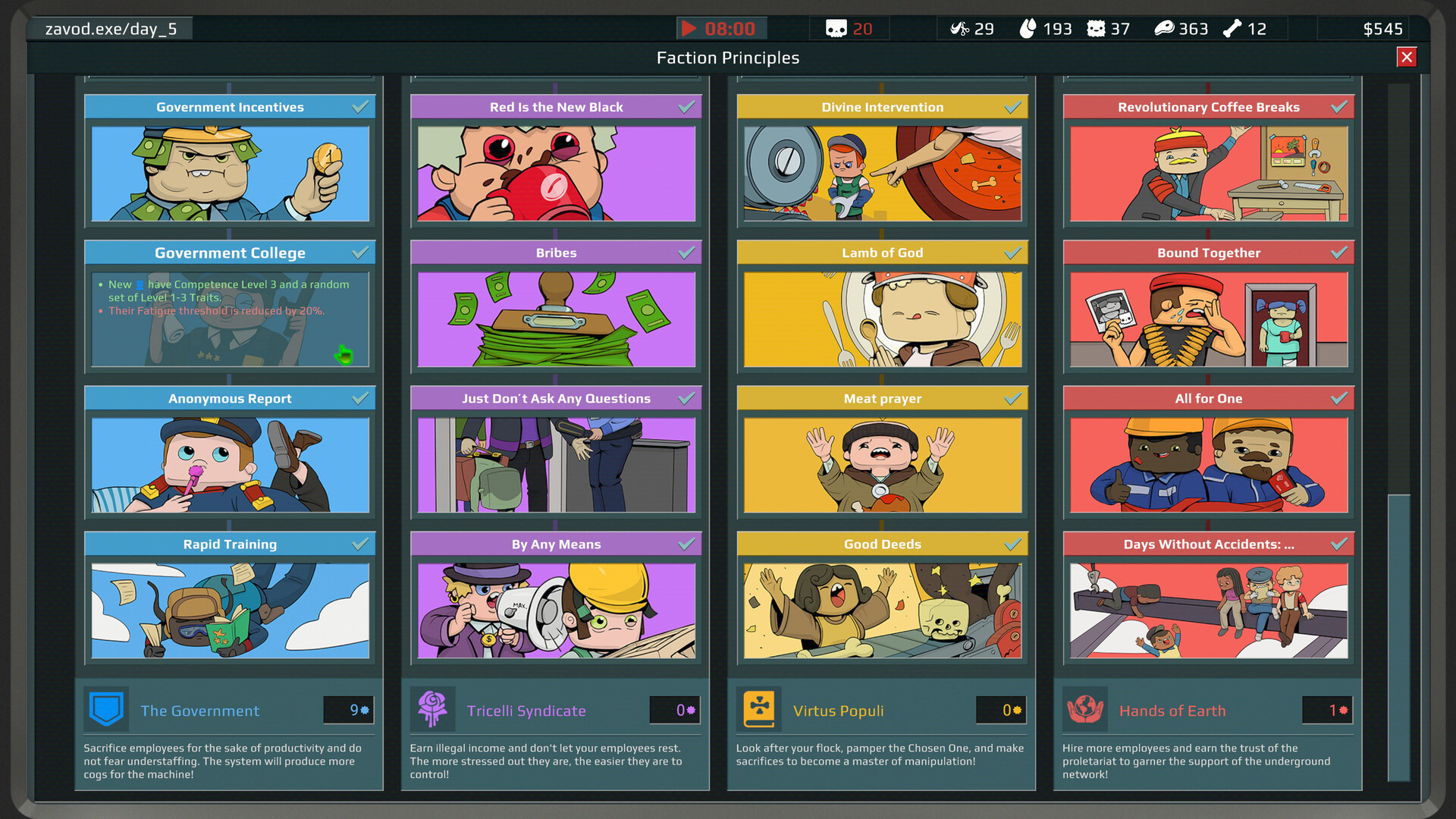This screenshot has width=1456, height=819.
Task: Select the Virtus Populi book icon
Action: (760, 709)
